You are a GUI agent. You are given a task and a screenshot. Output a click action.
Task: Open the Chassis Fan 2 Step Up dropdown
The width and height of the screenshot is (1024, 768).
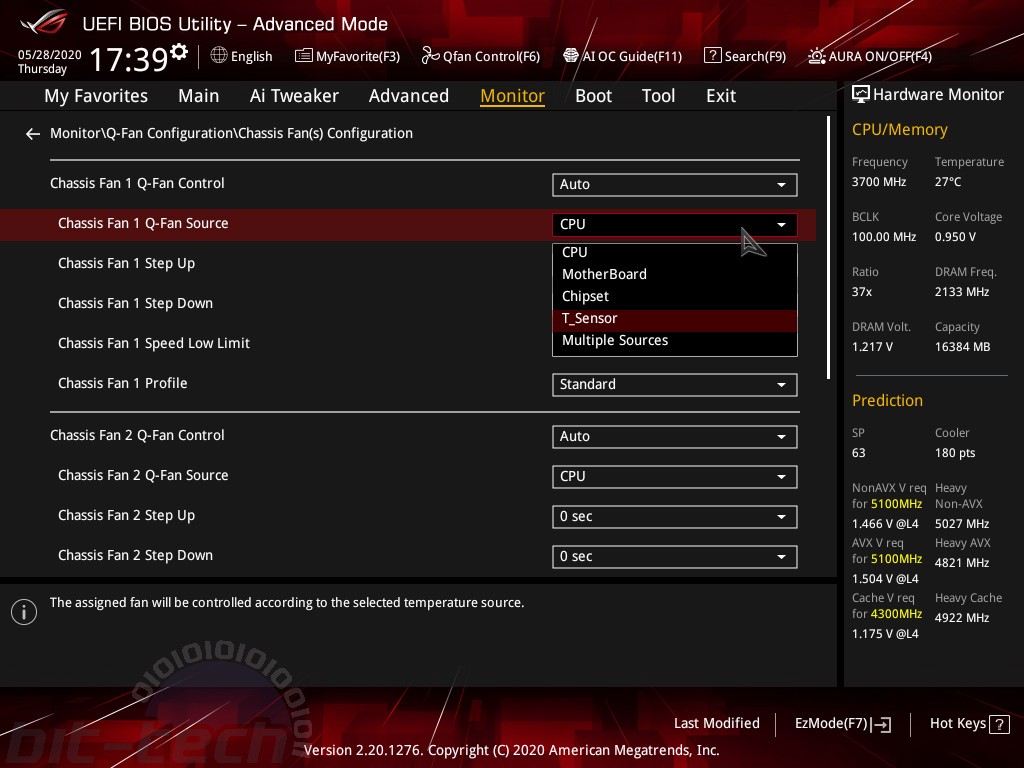click(675, 517)
